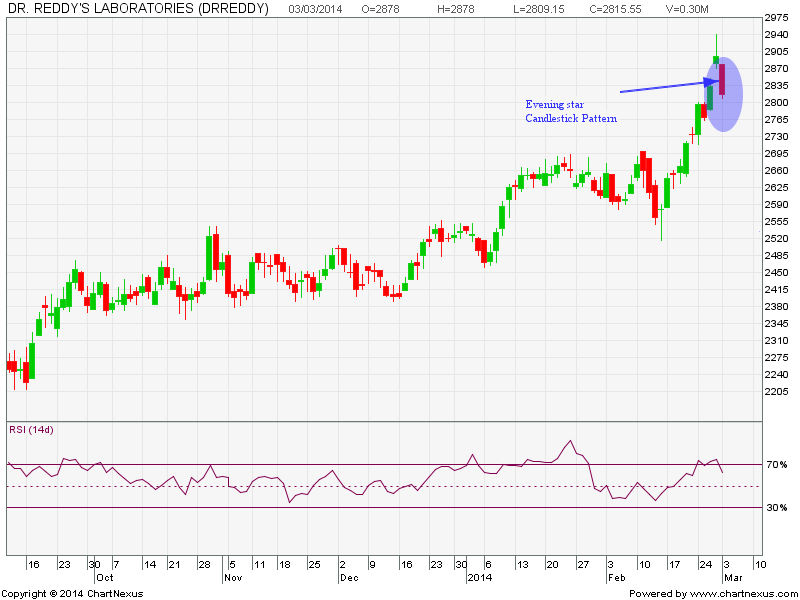Click the Mar month label on the date axis
The height and width of the screenshot is (600, 800).
733,578
